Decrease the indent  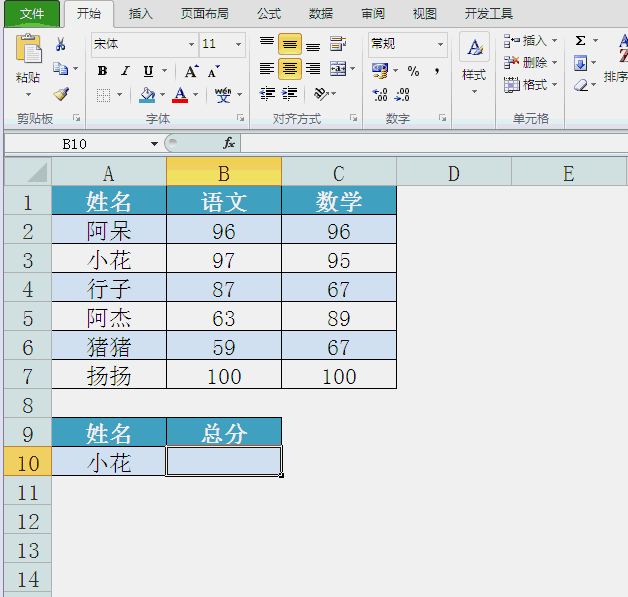[267, 94]
